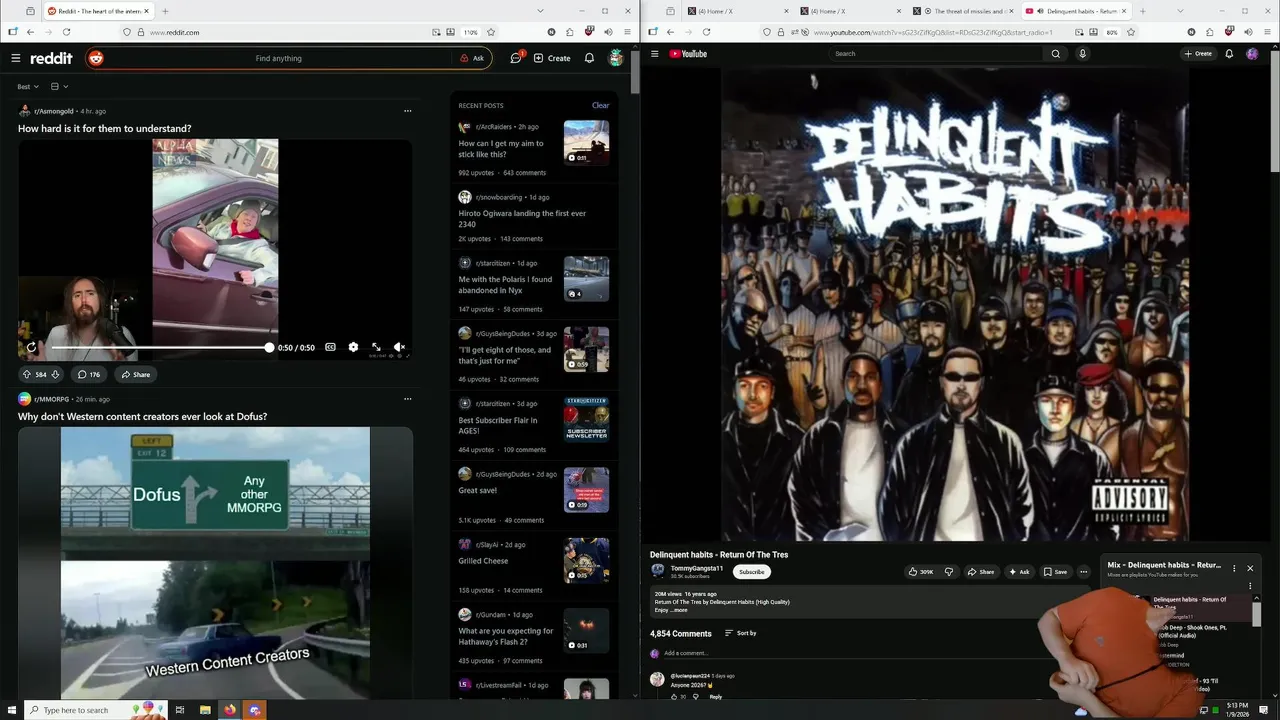This screenshot has width=1280, height=720.
Task: Open the Reddit hamburger menu
Action: click(15, 58)
